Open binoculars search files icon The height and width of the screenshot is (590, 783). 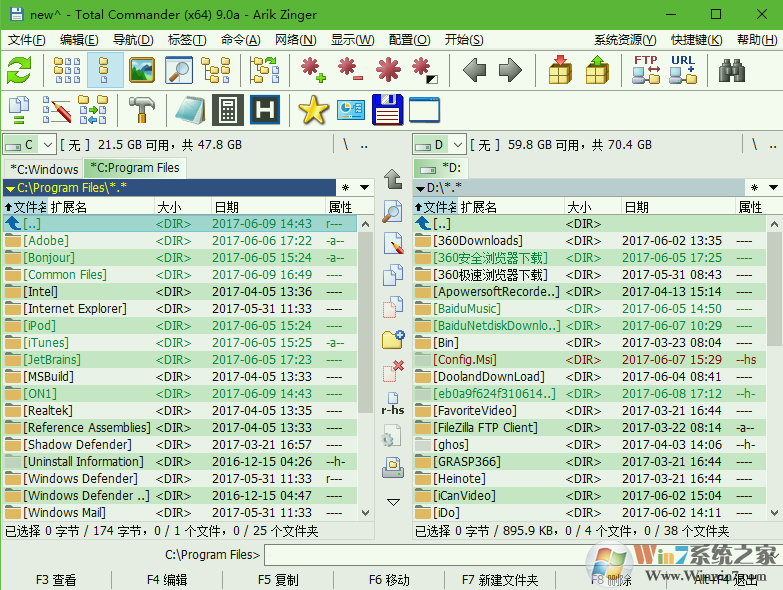(732, 70)
